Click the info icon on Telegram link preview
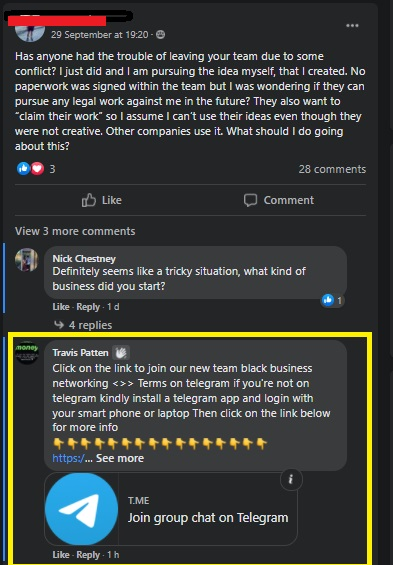This screenshot has height=565, width=393. (x=291, y=479)
